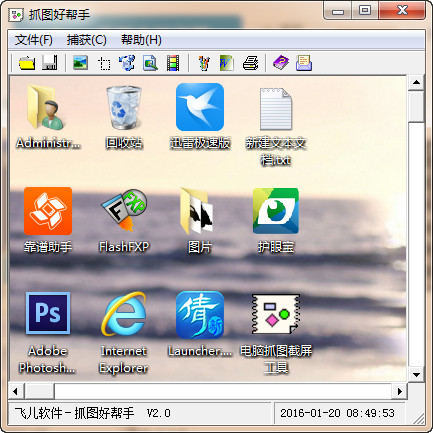Click the magnifier page preview icon
Screen dimensions: 433x433
[x=150, y=63]
